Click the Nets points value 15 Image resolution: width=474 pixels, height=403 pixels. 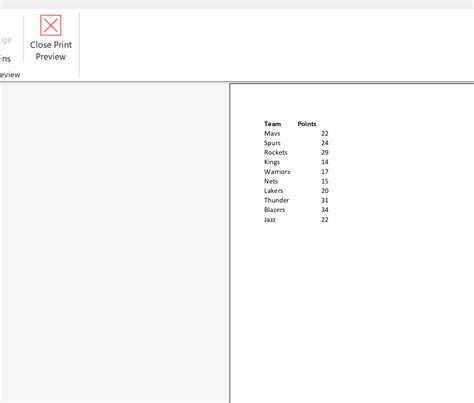(x=325, y=181)
